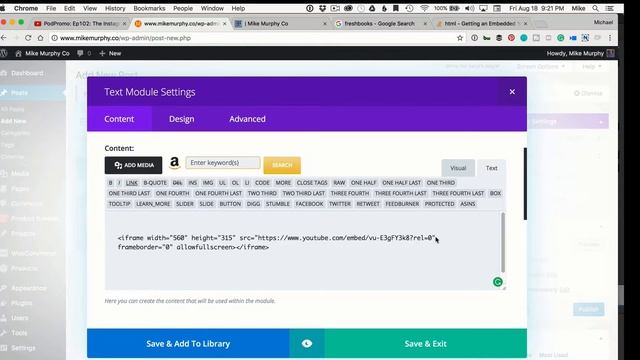This screenshot has height=360, width=640.
Task: Click the Amazon logo icon
Action: pyautogui.click(x=174, y=163)
